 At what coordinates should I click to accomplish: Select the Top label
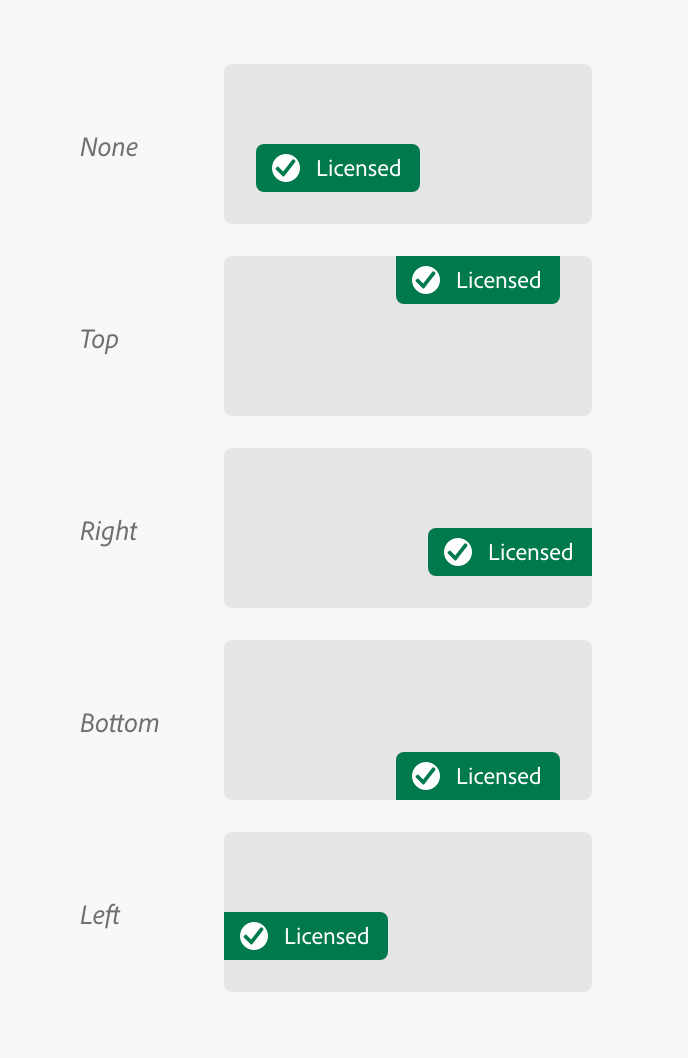coord(99,339)
